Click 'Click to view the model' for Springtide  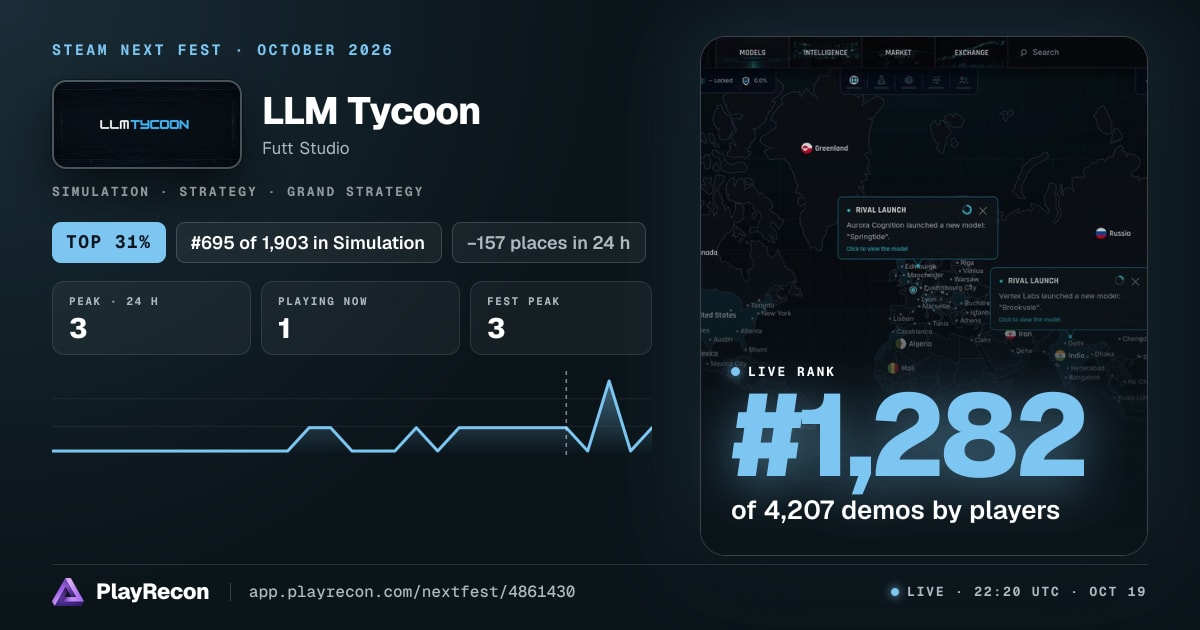(x=877, y=249)
